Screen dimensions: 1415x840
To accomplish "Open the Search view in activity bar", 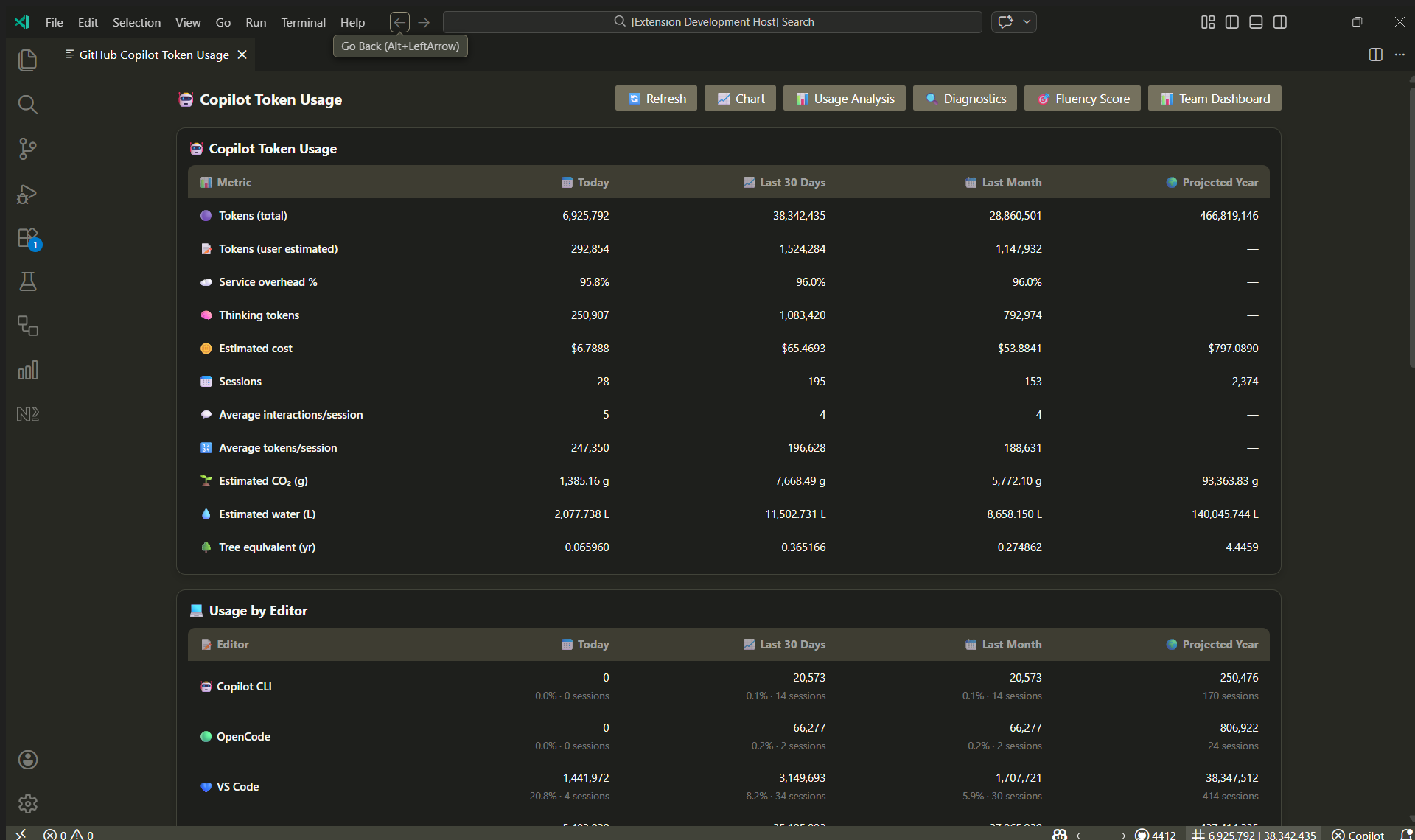I will [x=27, y=105].
